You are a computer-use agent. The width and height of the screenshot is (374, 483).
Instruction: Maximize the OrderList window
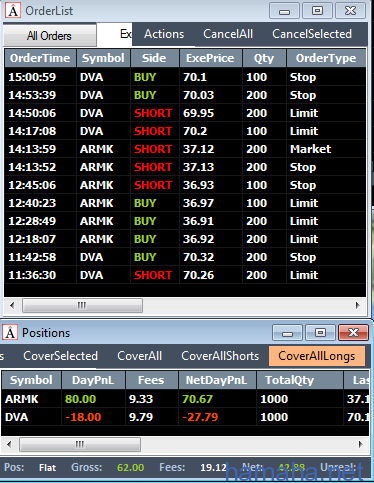point(317,11)
